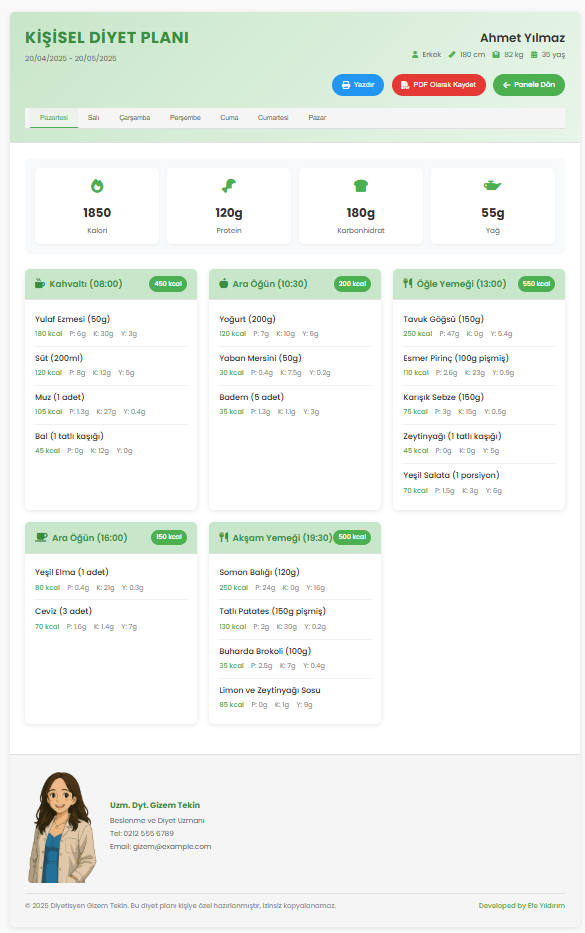Select the Cumartesi tab
The width and height of the screenshot is (585, 933).
(273, 118)
